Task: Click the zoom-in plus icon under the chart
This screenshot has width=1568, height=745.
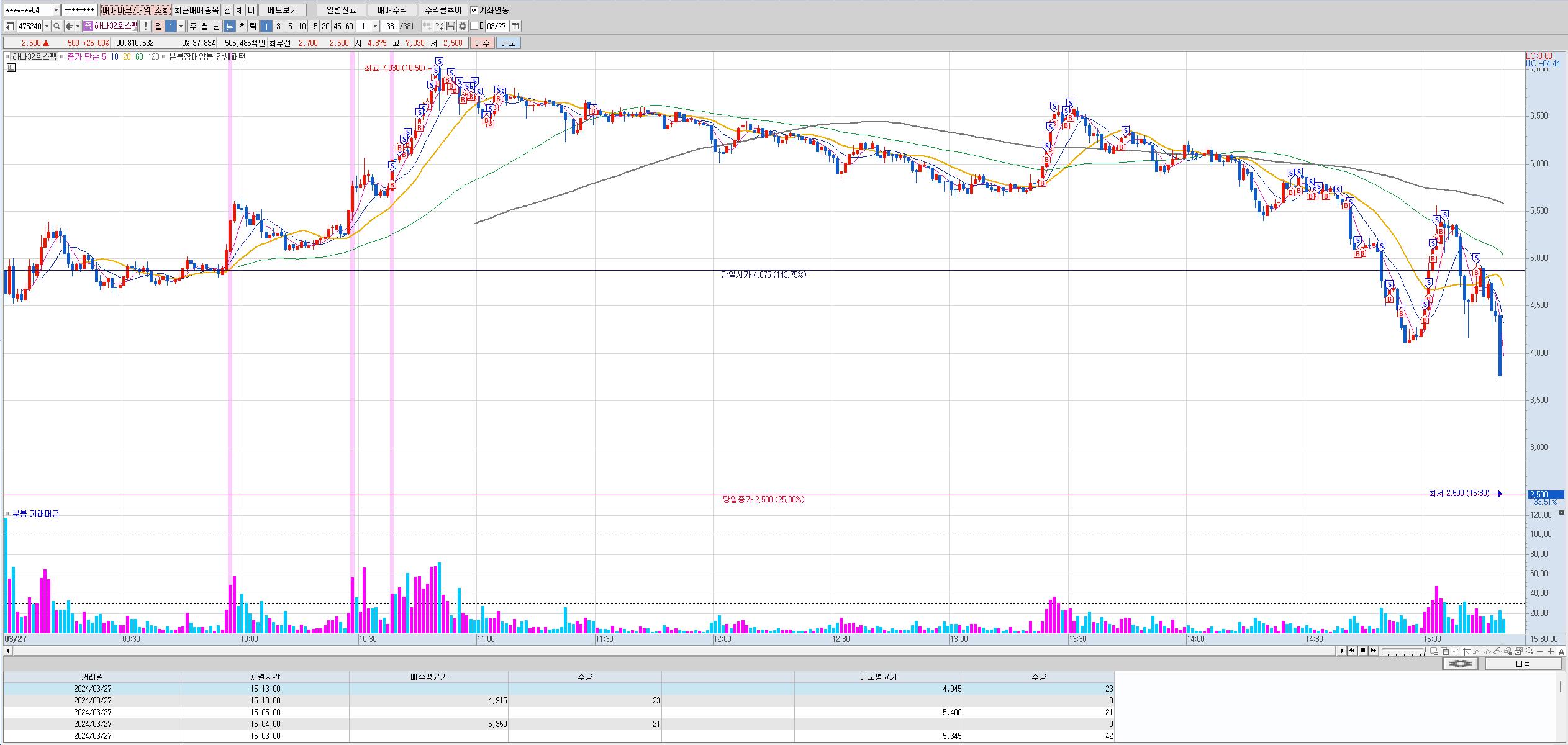Action: point(1551,651)
